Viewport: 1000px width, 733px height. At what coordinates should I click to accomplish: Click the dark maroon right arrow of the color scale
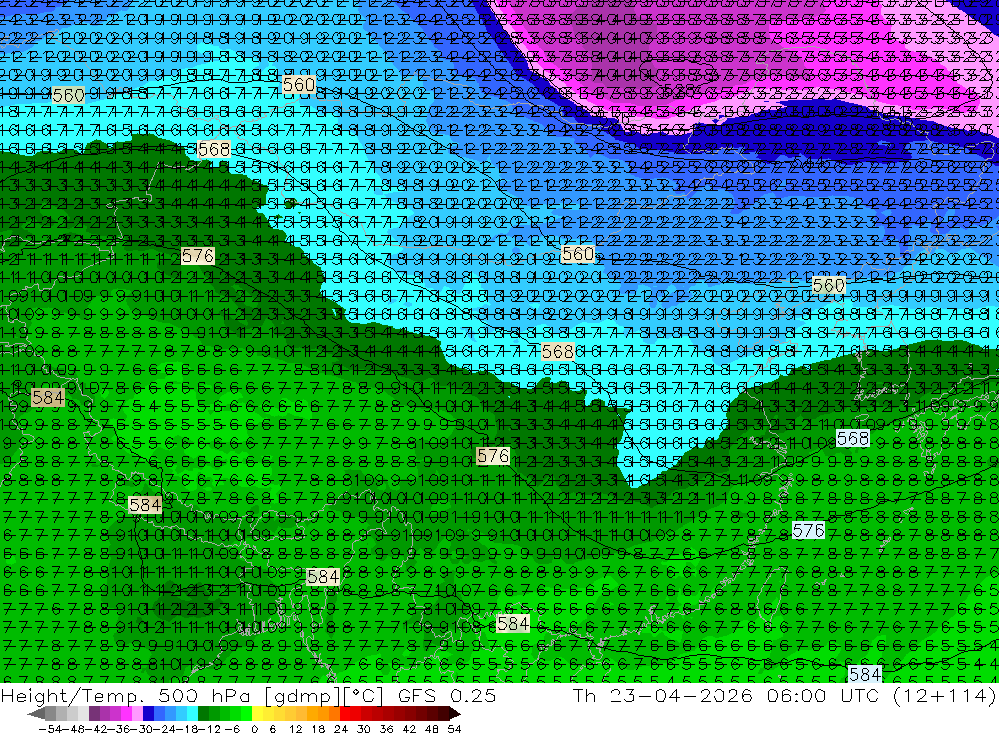tap(455, 714)
